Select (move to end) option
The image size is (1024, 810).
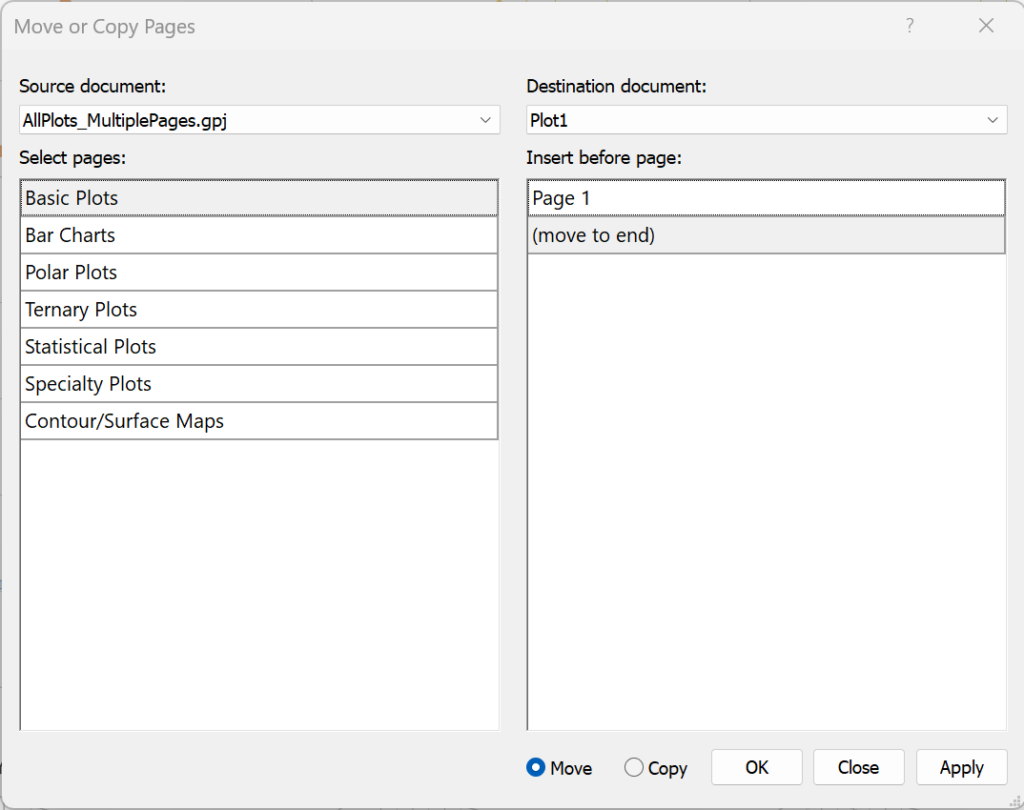pyautogui.click(x=765, y=236)
